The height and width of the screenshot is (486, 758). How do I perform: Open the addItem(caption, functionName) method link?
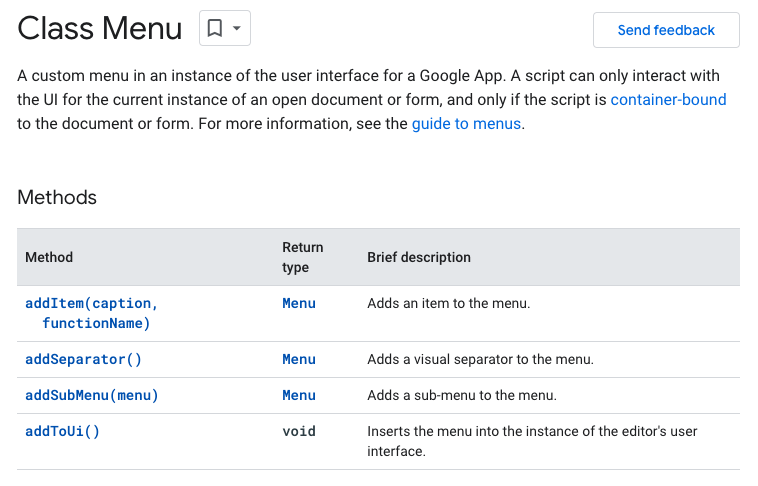(91, 313)
